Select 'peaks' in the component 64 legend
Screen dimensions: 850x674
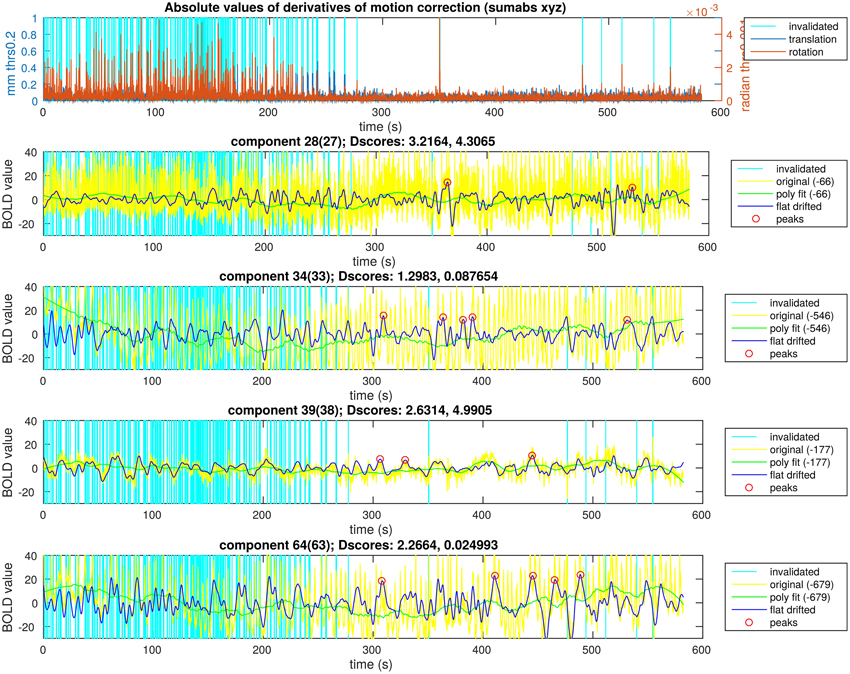pos(784,623)
